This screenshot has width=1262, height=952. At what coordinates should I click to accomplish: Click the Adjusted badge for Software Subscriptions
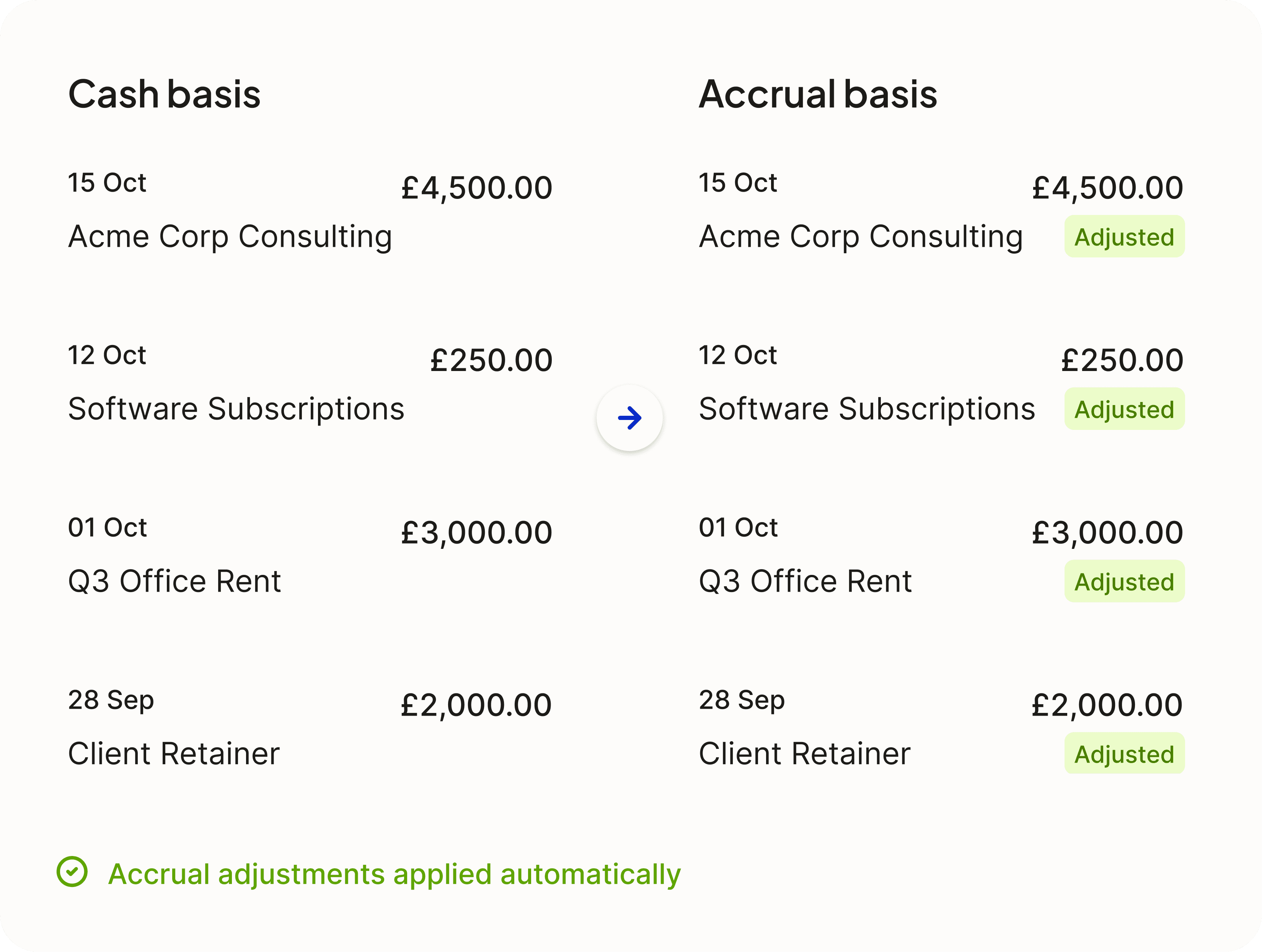[x=1124, y=409]
